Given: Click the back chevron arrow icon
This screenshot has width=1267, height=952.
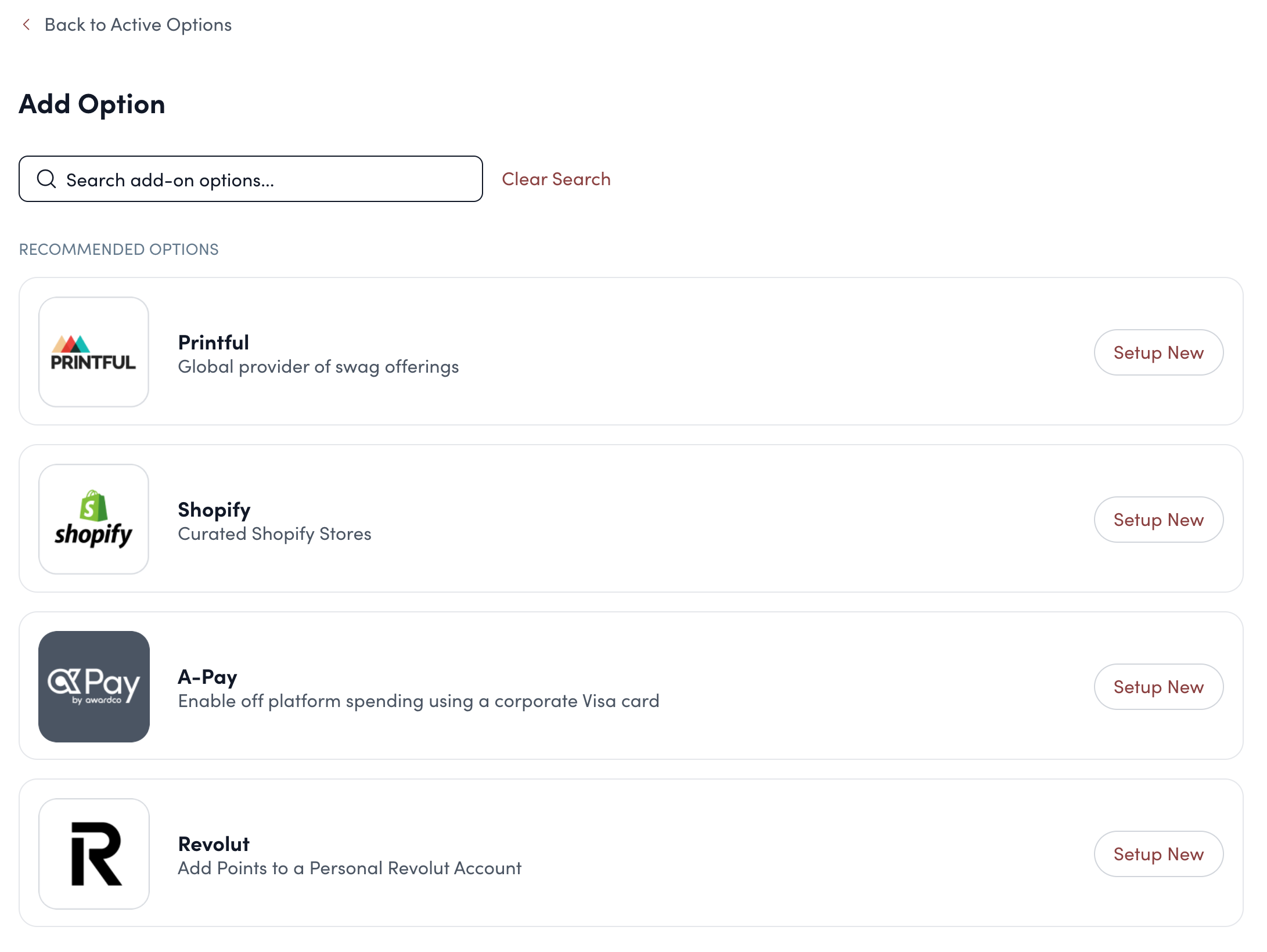Looking at the screenshot, I should point(26,24).
